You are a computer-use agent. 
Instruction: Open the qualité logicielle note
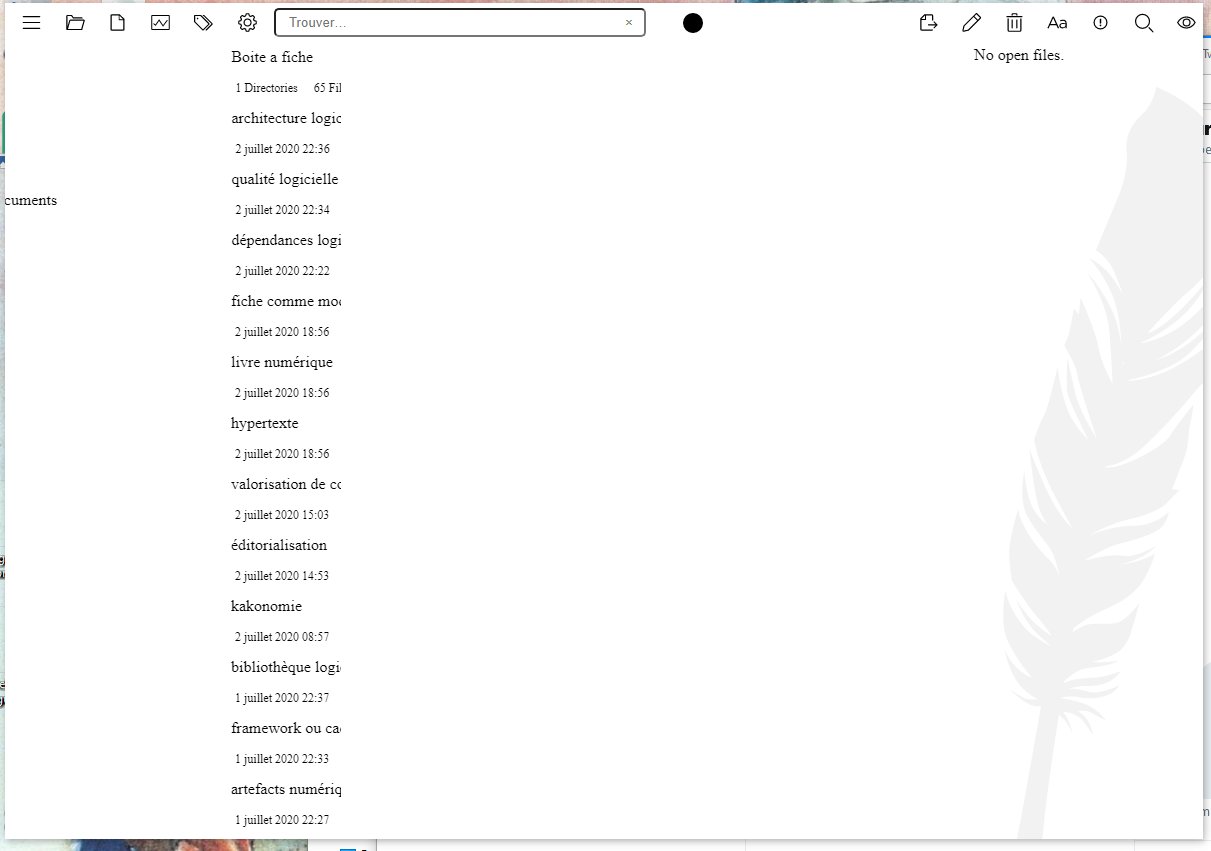285,179
